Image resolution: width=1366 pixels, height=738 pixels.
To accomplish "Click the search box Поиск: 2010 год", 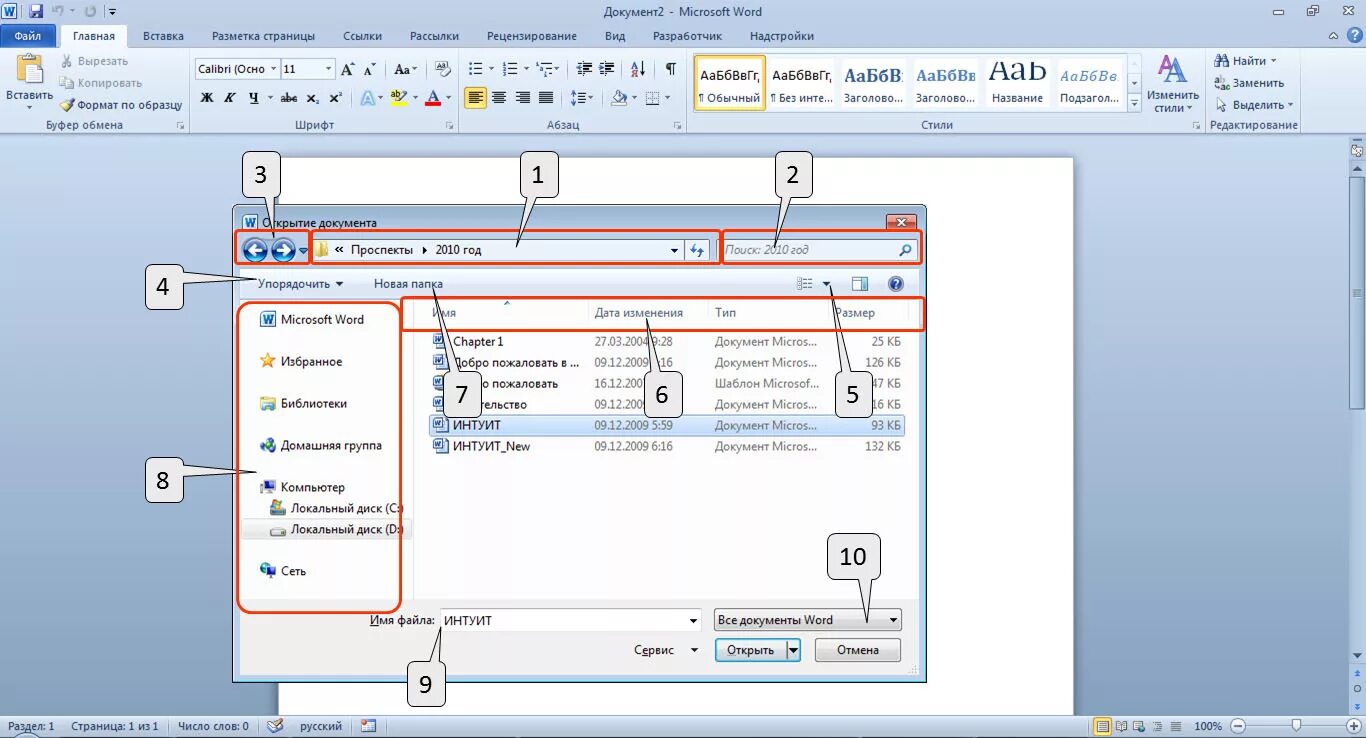I will click(819, 250).
